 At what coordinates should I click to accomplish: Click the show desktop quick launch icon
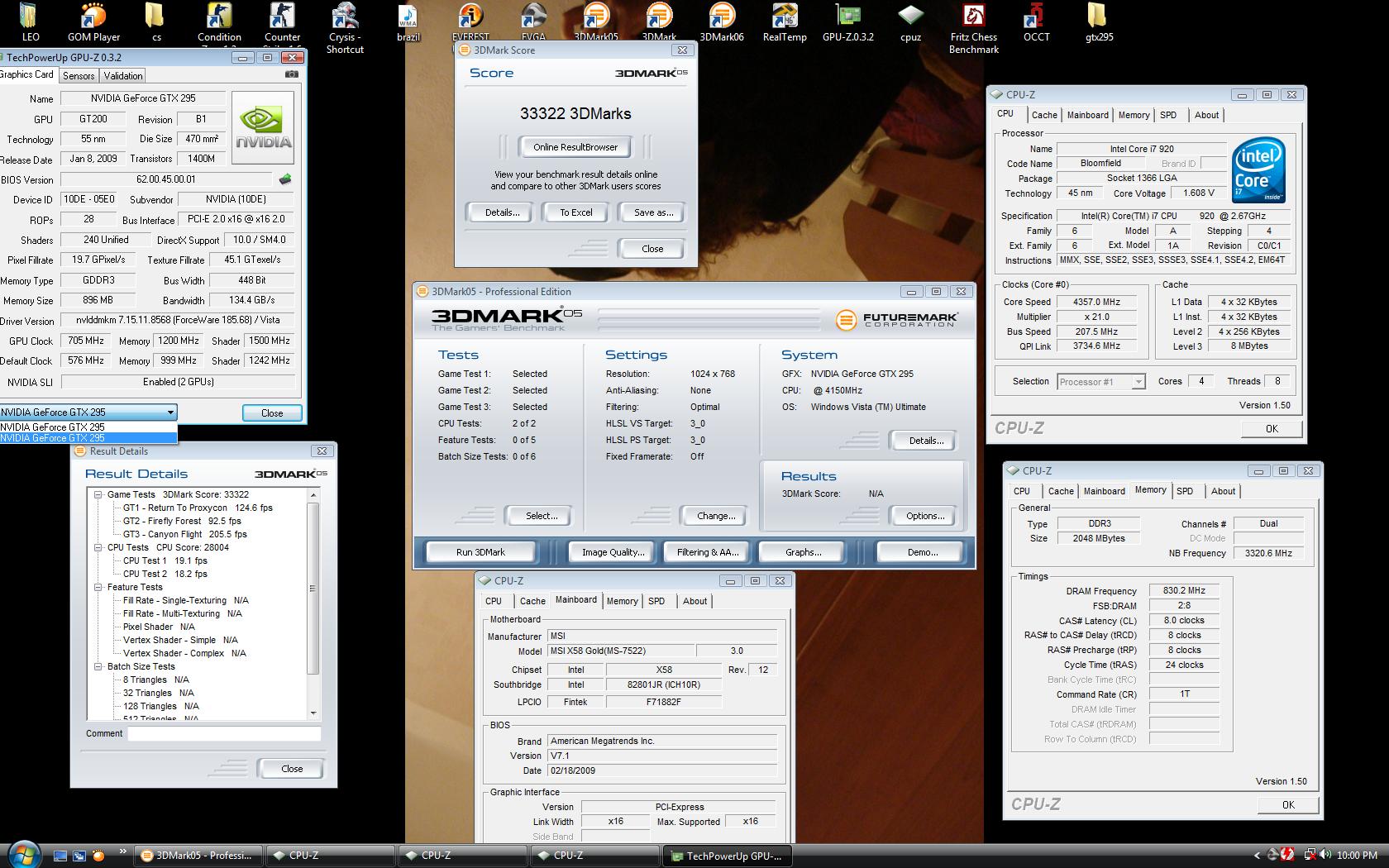60,856
